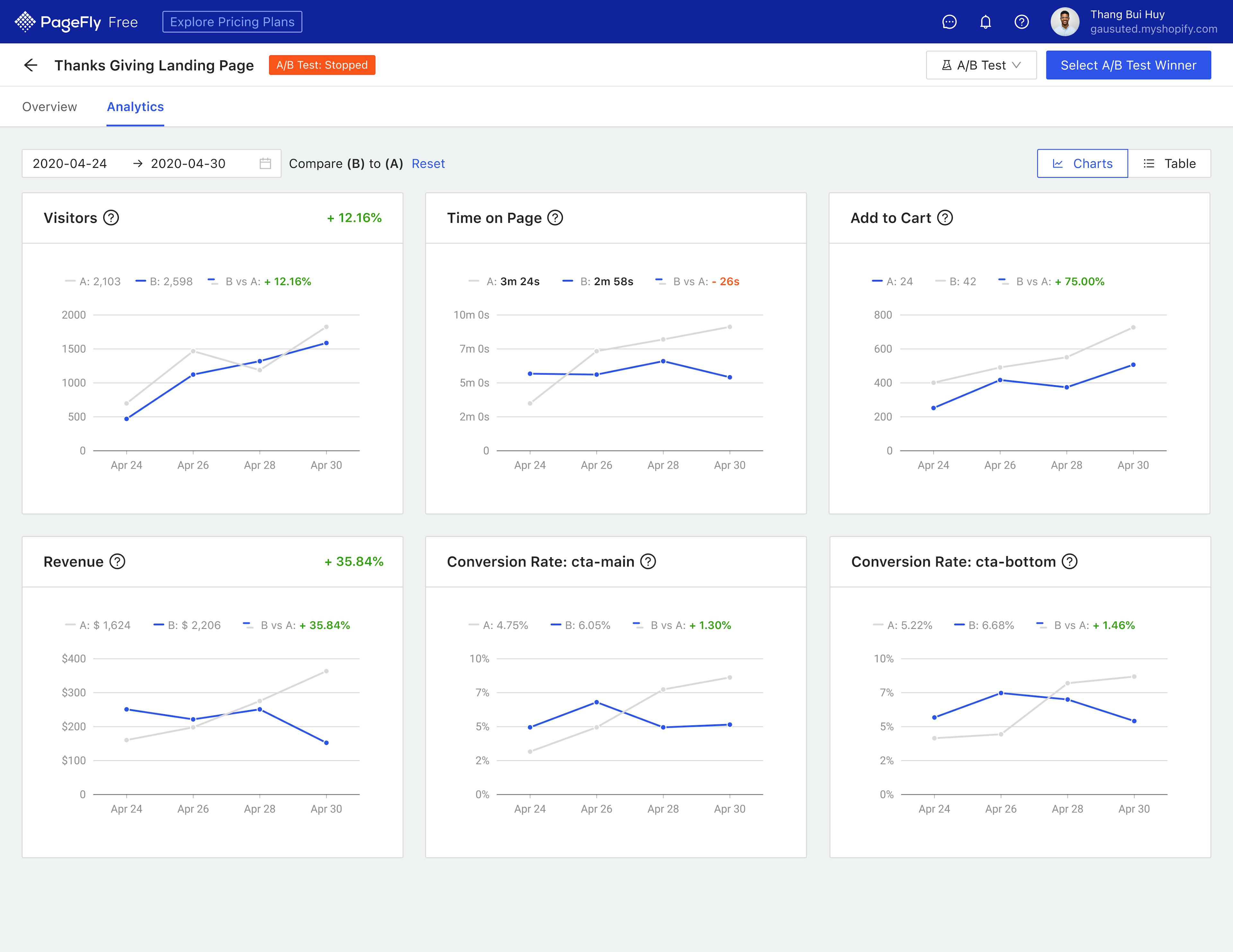Click Select A/B Test Winner button
Viewport: 1233px width, 952px height.
point(1128,65)
